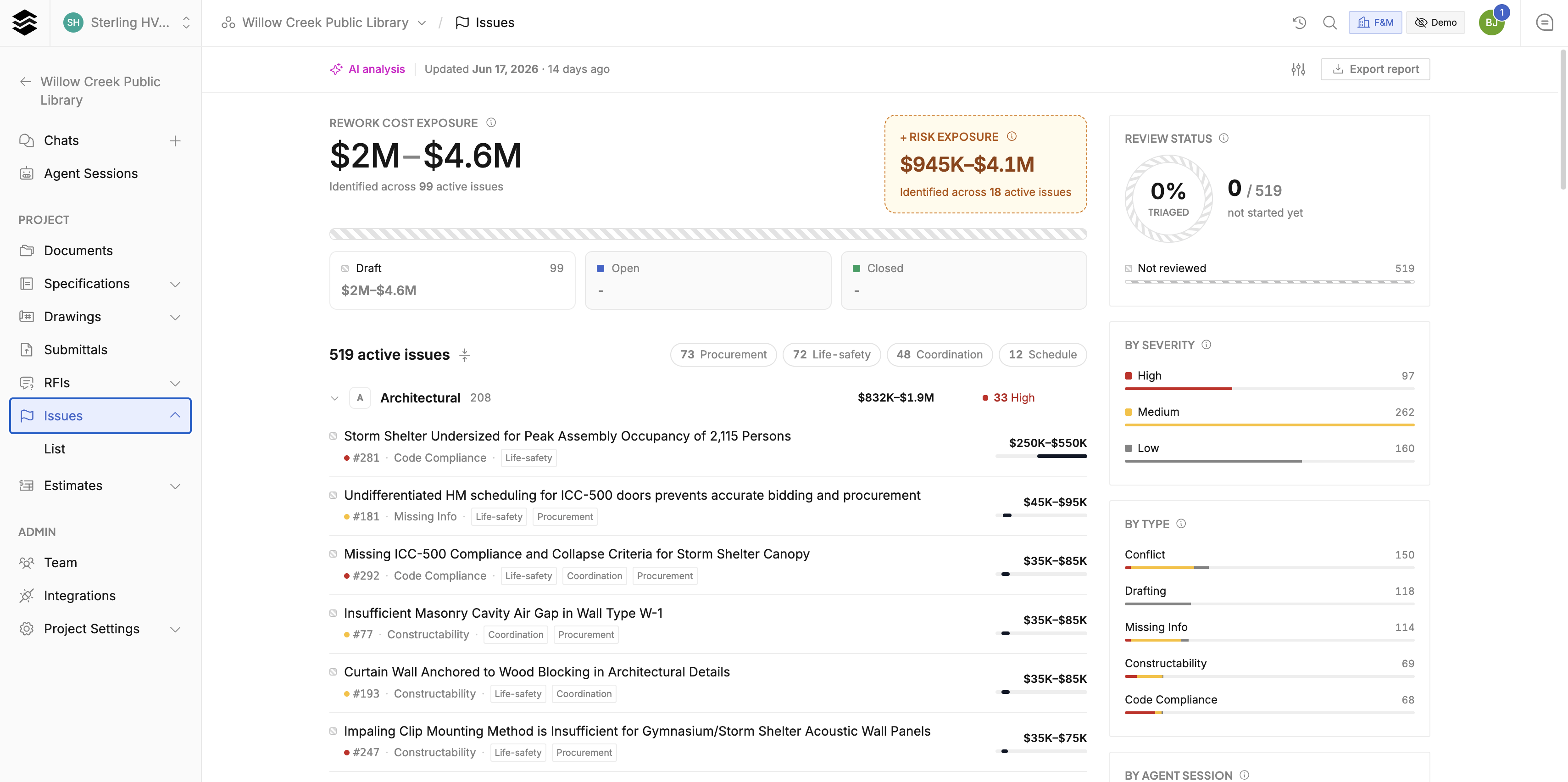Open the Storm Shelter Undersized issue
This screenshot has width=1568, height=782.
[x=567, y=436]
